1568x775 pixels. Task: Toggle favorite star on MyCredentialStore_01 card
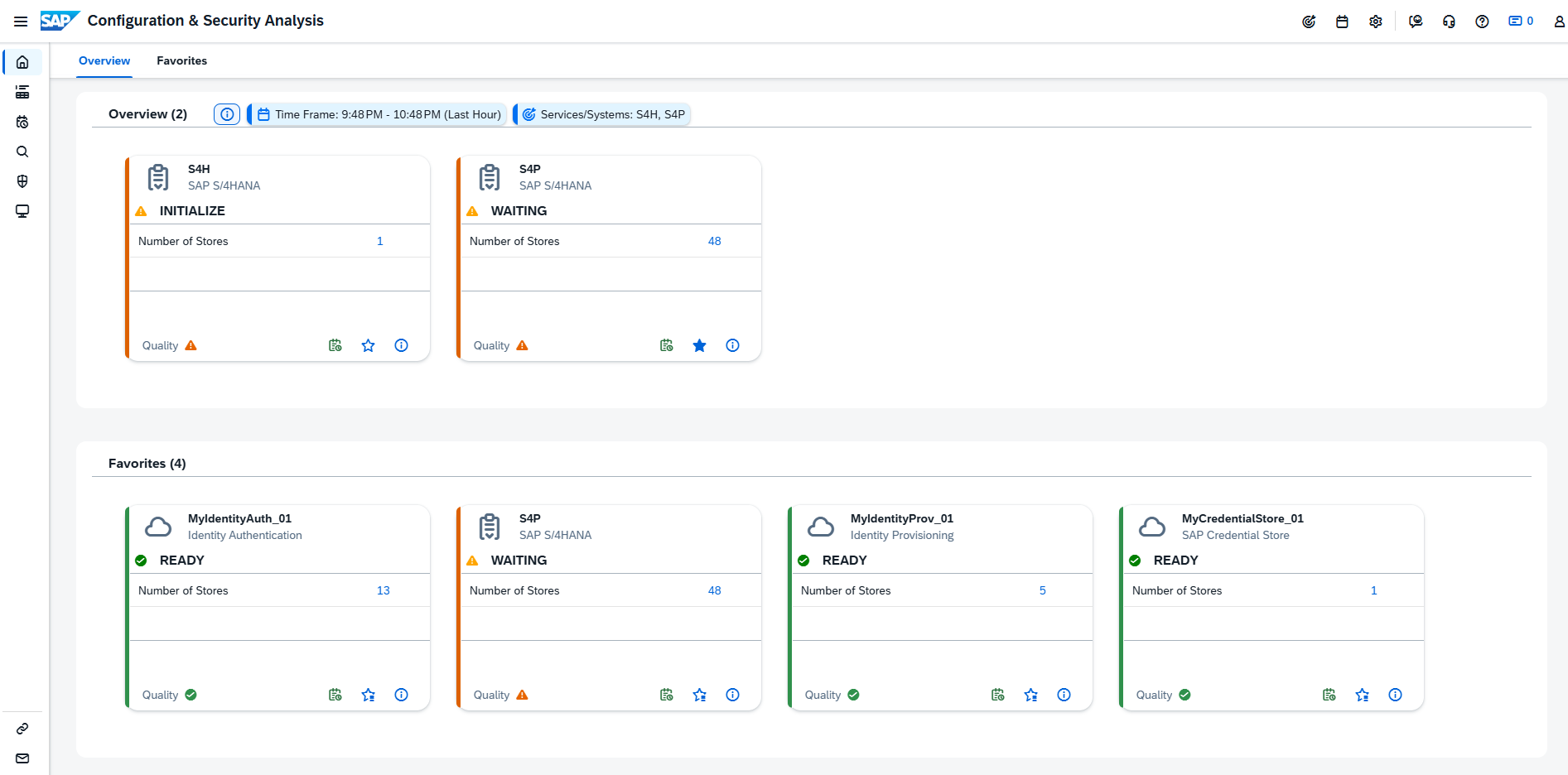(1363, 695)
